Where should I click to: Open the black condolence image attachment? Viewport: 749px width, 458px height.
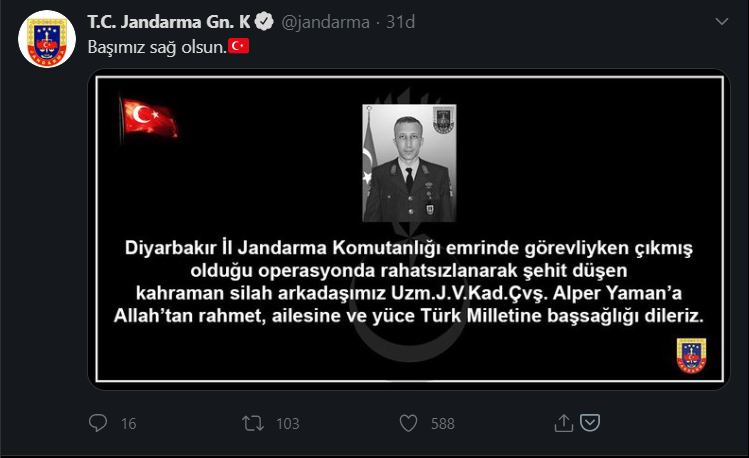tap(409, 229)
